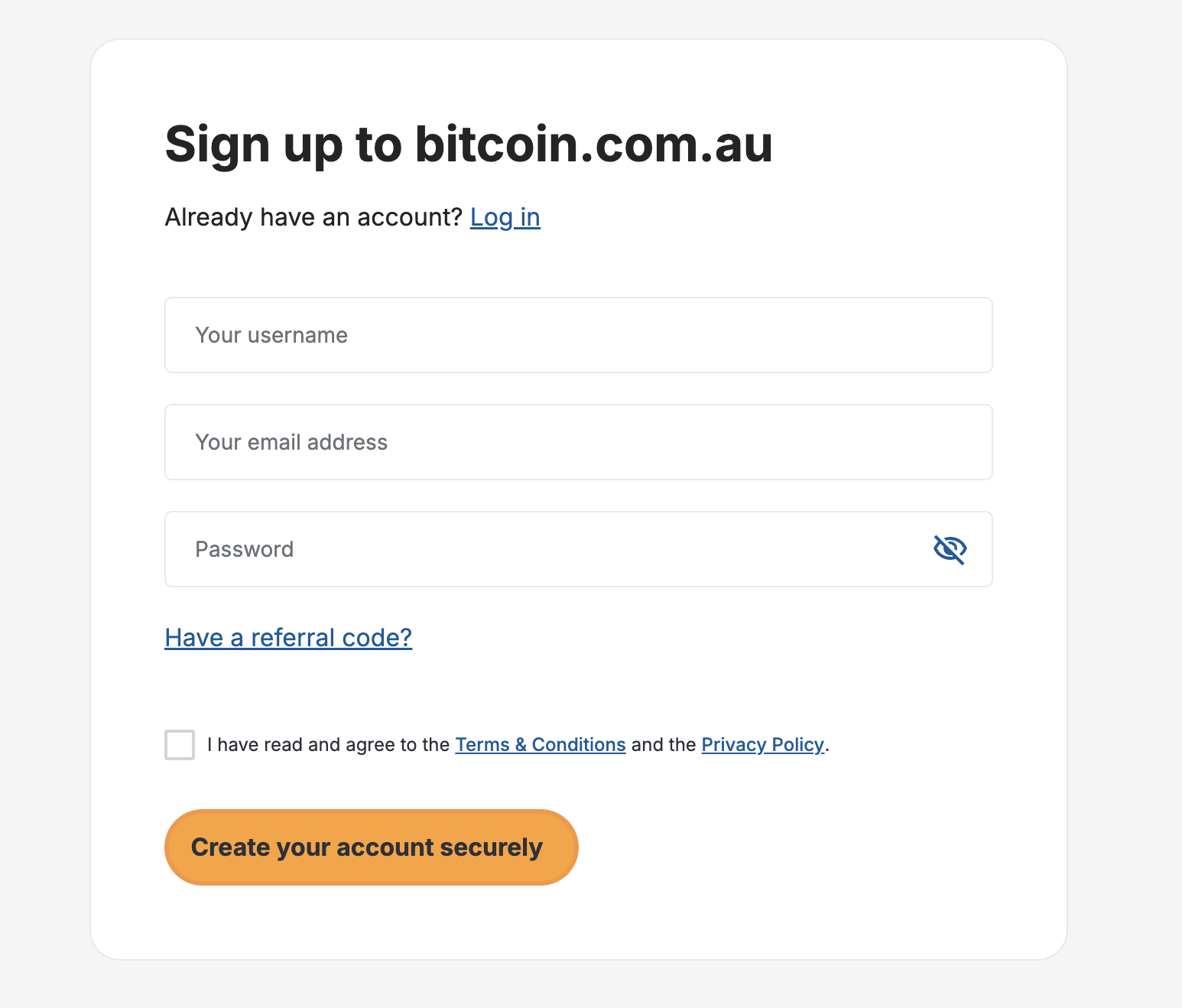The height and width of the screenshot is (1008, 1182).
Task: Tick the terms agreement checkbox
Action: (x=180, y=745)
